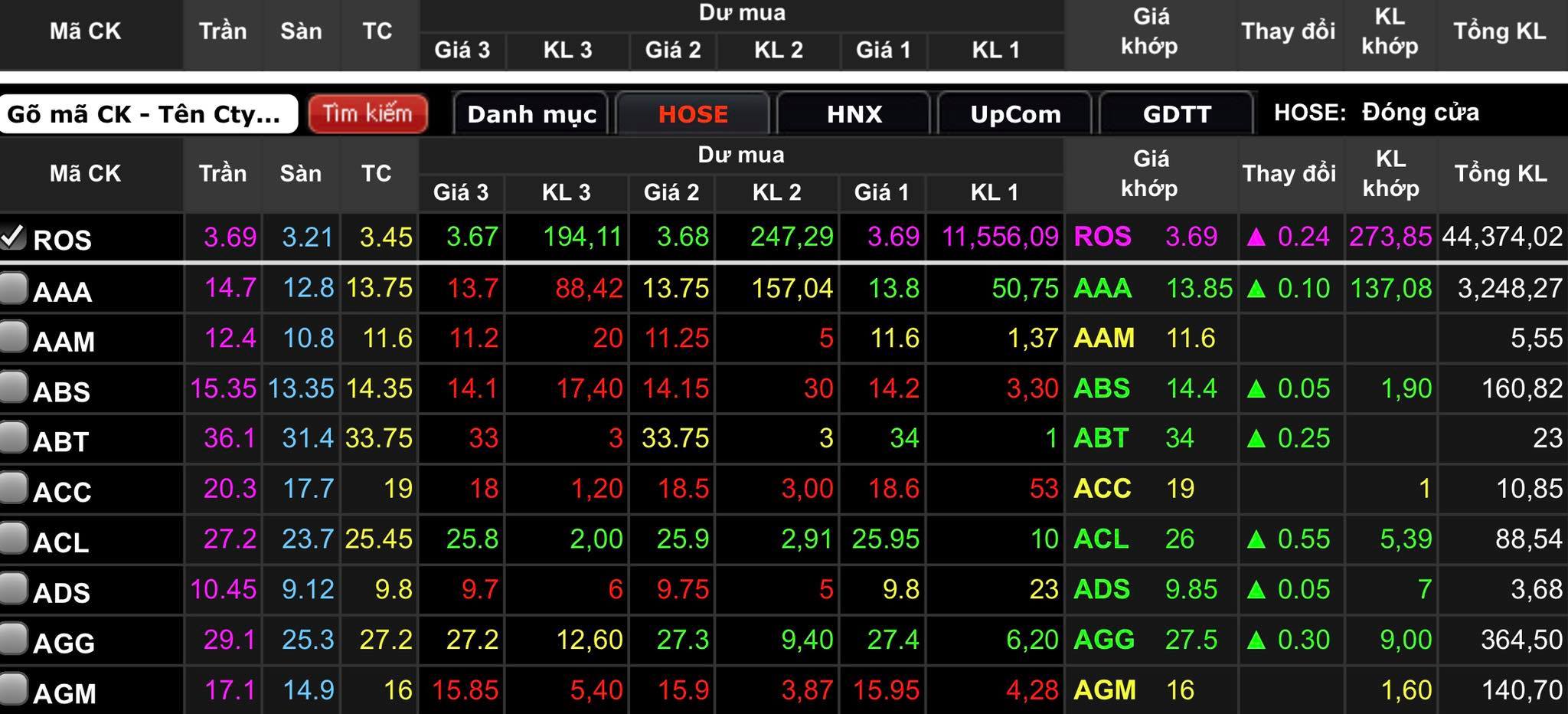This screenshot has width=1568, height=714.
Task: Click AGM total volume 140,70
Action: pos(1522,690)
